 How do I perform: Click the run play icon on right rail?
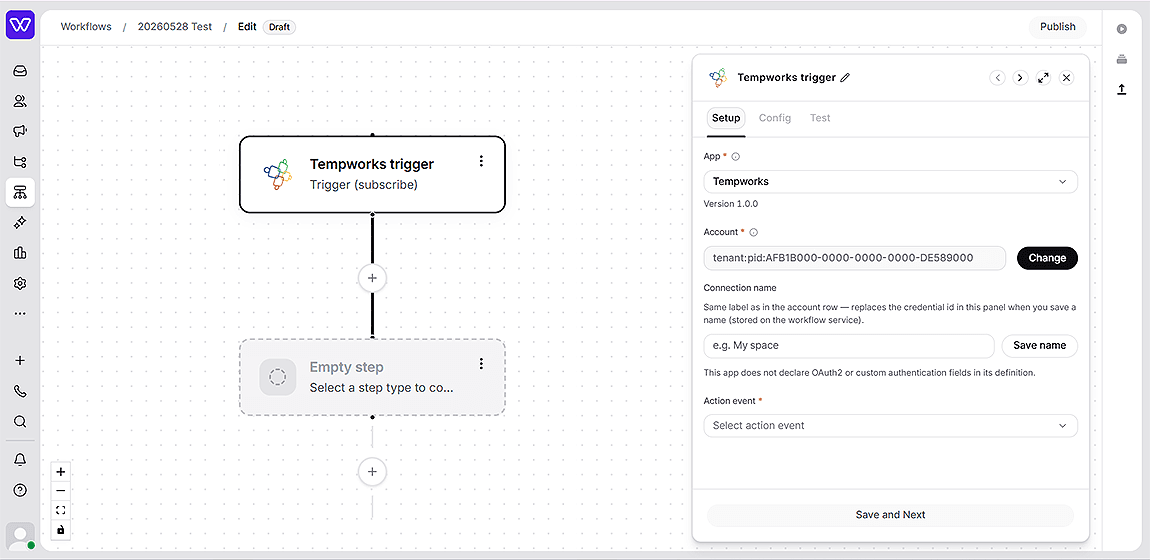click(1121, 29)
